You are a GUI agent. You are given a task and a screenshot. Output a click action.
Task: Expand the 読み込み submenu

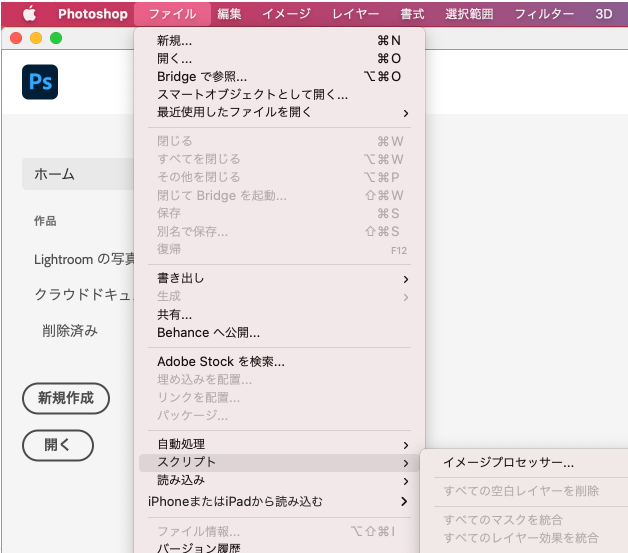(279, 480)
